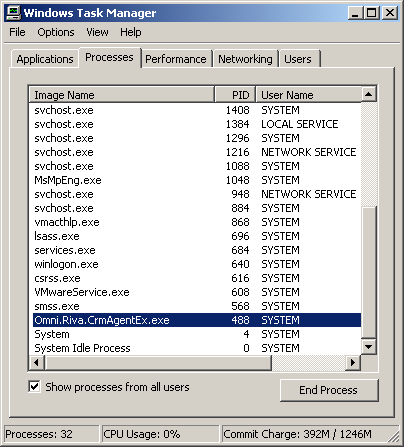Select the System Idle Process row
The image size is (404, 447).
point(197,348)
